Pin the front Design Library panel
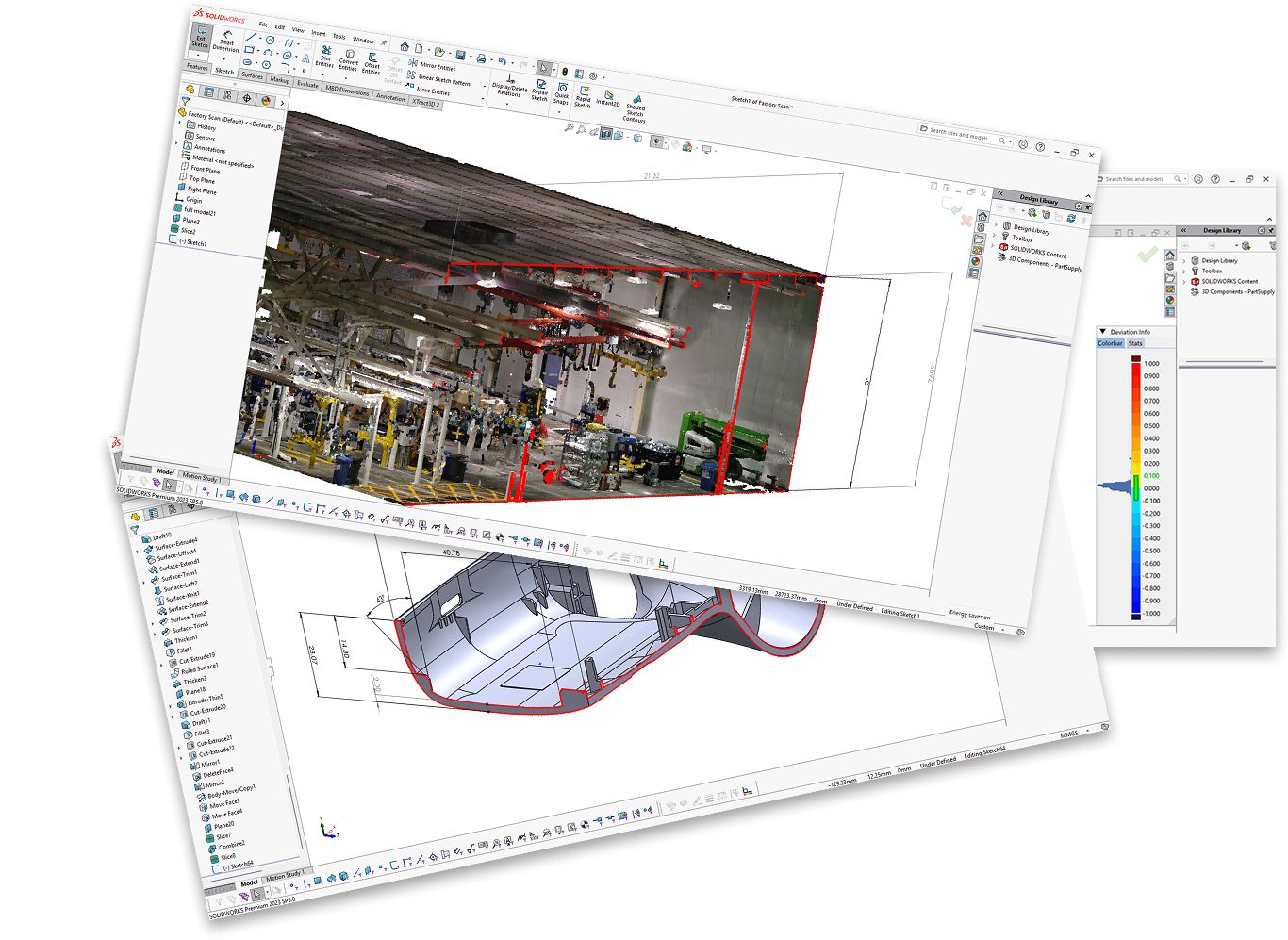The image size is (1288, 940). (x=1087, y=206)
